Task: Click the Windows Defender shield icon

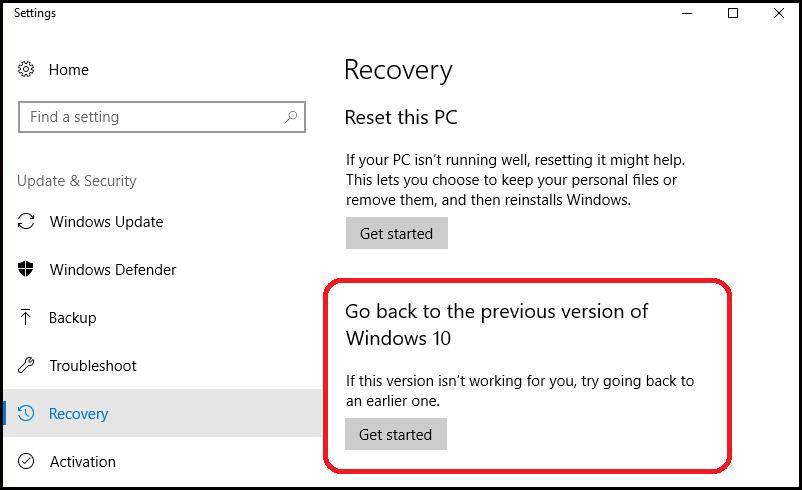Action: click(26, 269)
